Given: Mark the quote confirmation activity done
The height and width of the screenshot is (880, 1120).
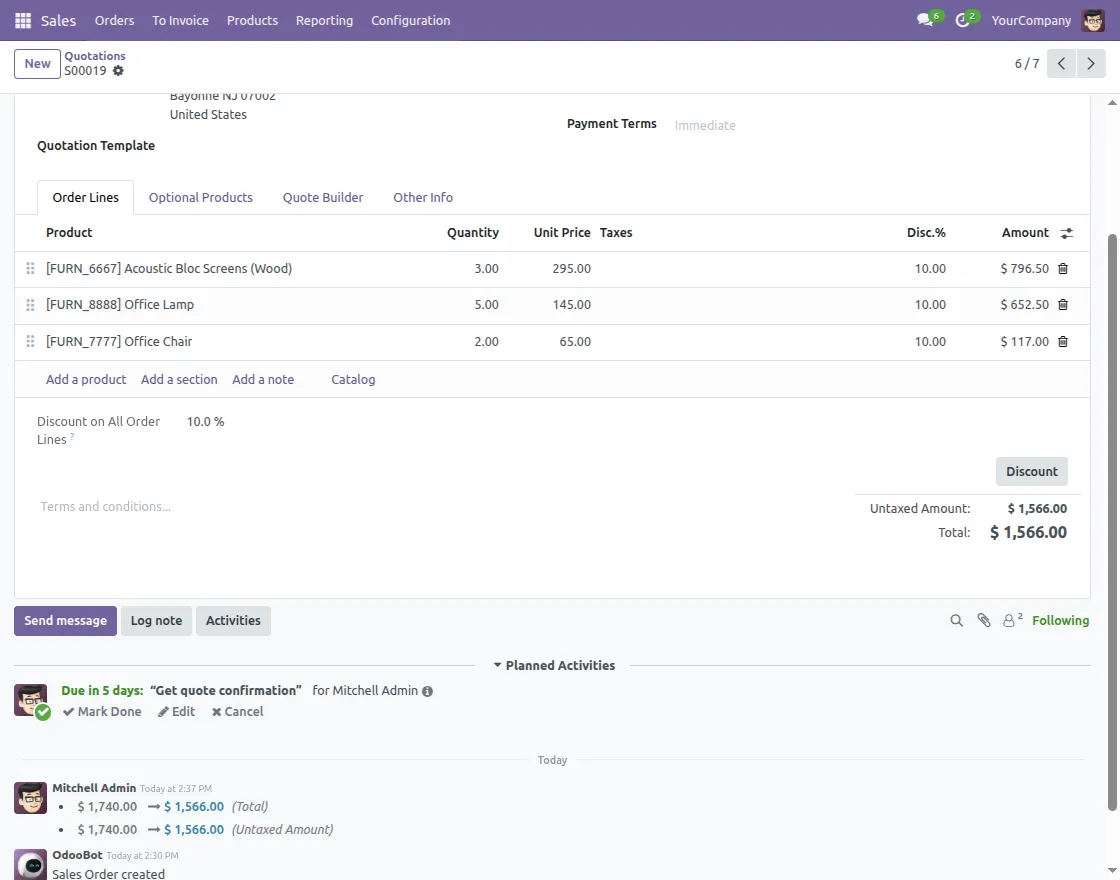Looking at the screenshot, I should (x=102, y=712).
